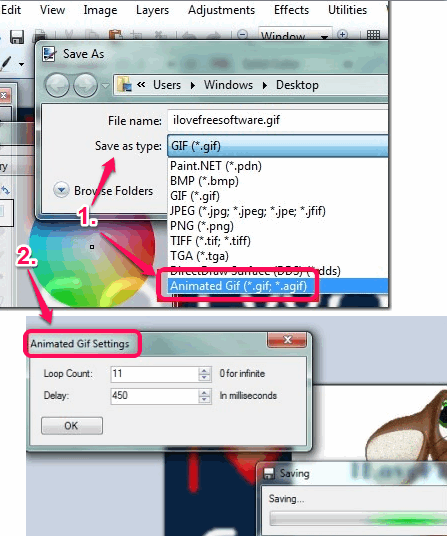Click the Forward arrow in Save As
447x536 pixels.
click(x=85, y=85)
